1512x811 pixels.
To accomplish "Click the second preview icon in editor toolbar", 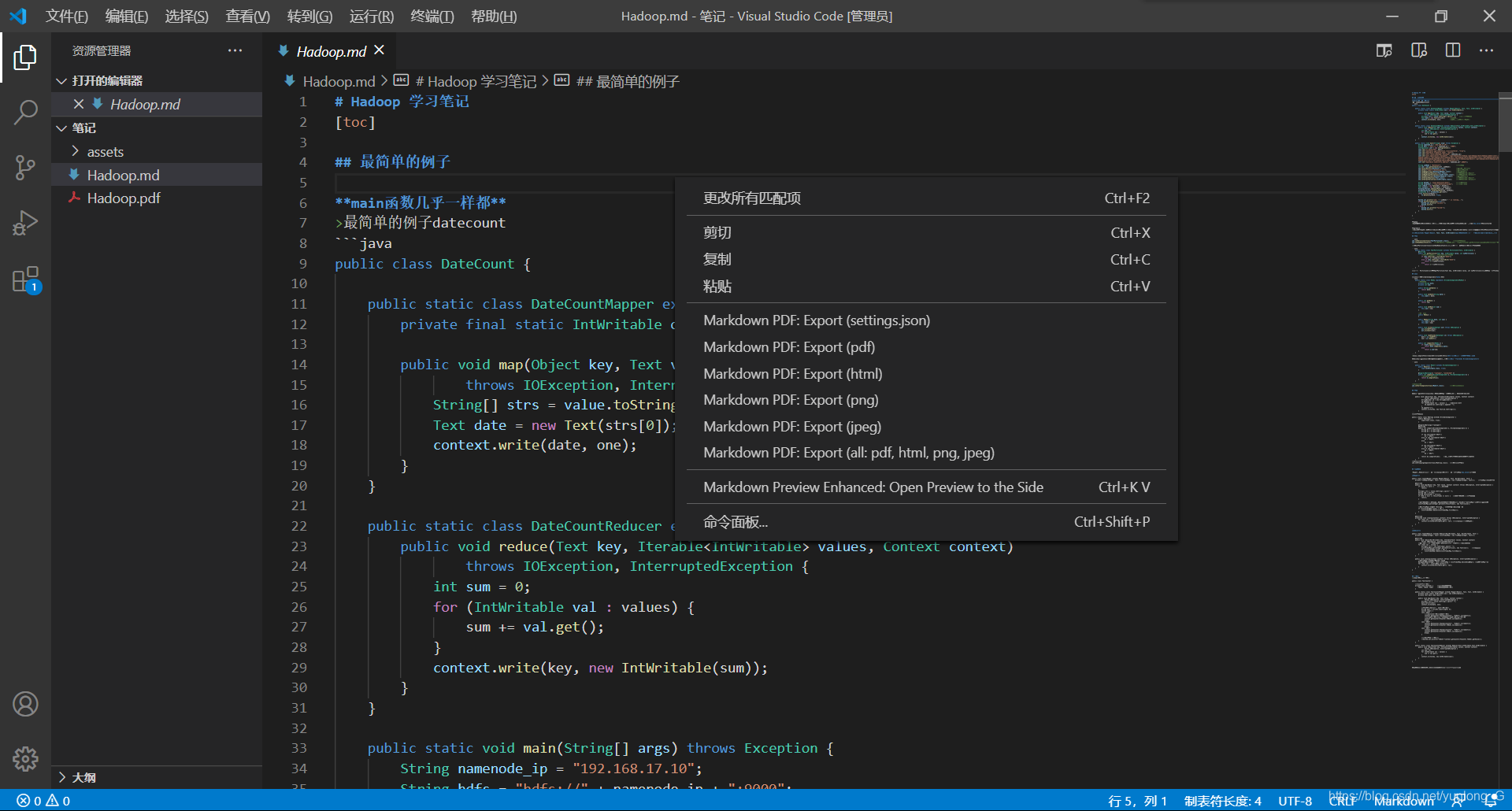I will pos(1418,50).
